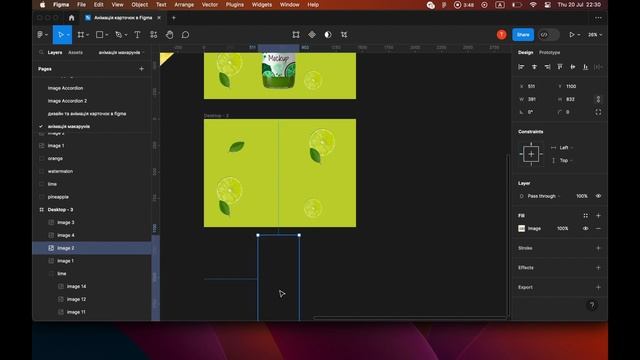640x360 pixels.
Task: Click the Edit object icon in toolbar
Action: point(296,35)
